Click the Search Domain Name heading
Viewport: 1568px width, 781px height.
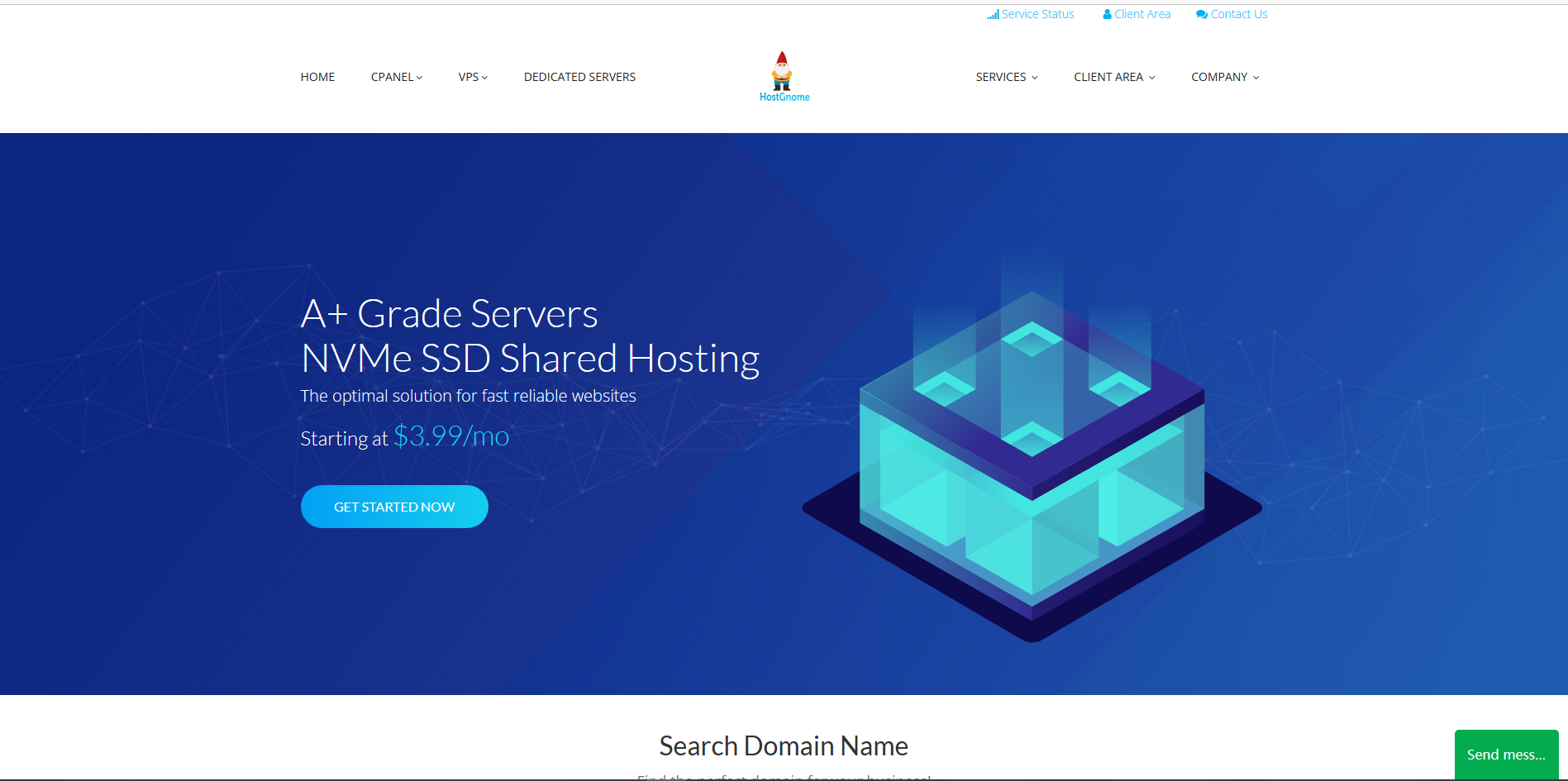784,745
